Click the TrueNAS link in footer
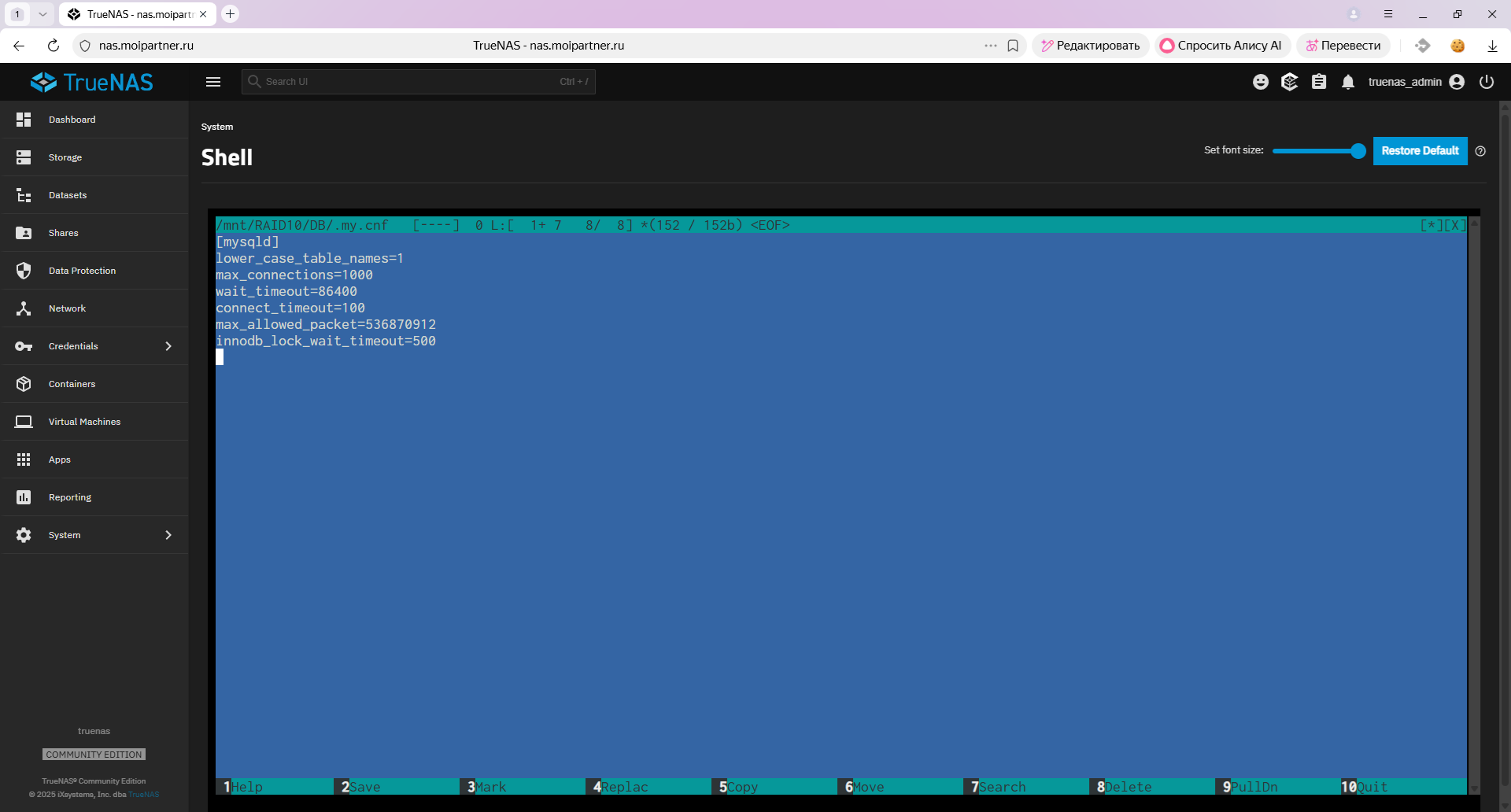 click(x=144, y=795)
